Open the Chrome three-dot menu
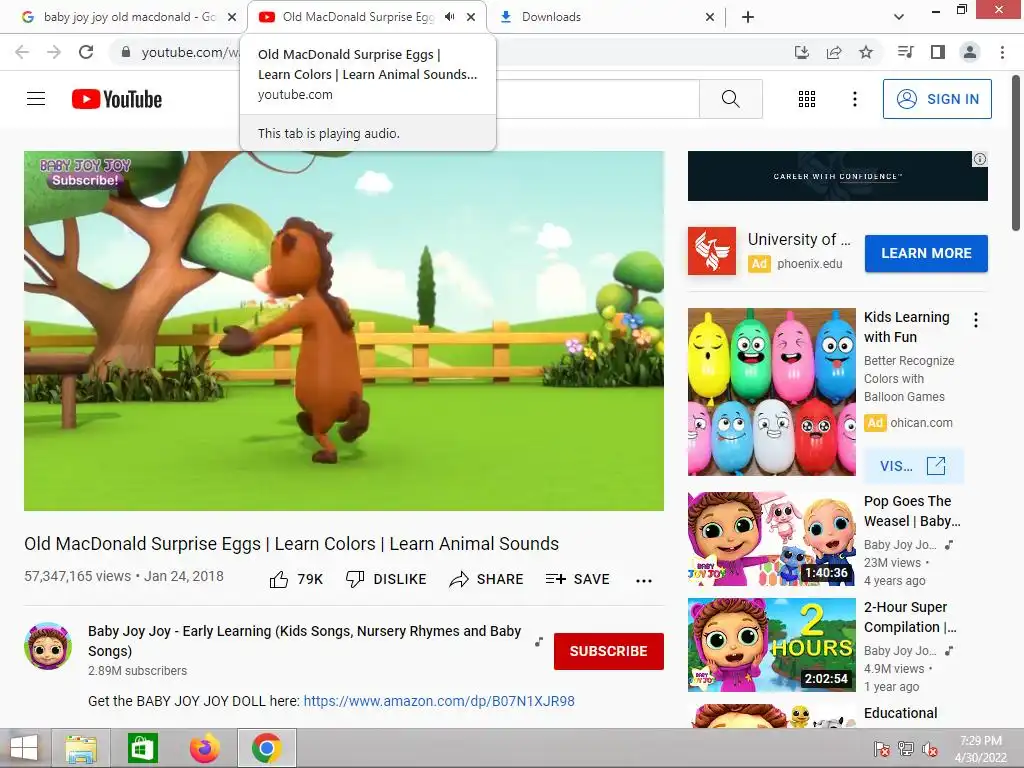The width and height of the screenshot is (1024, 768). click(1002, 52)
